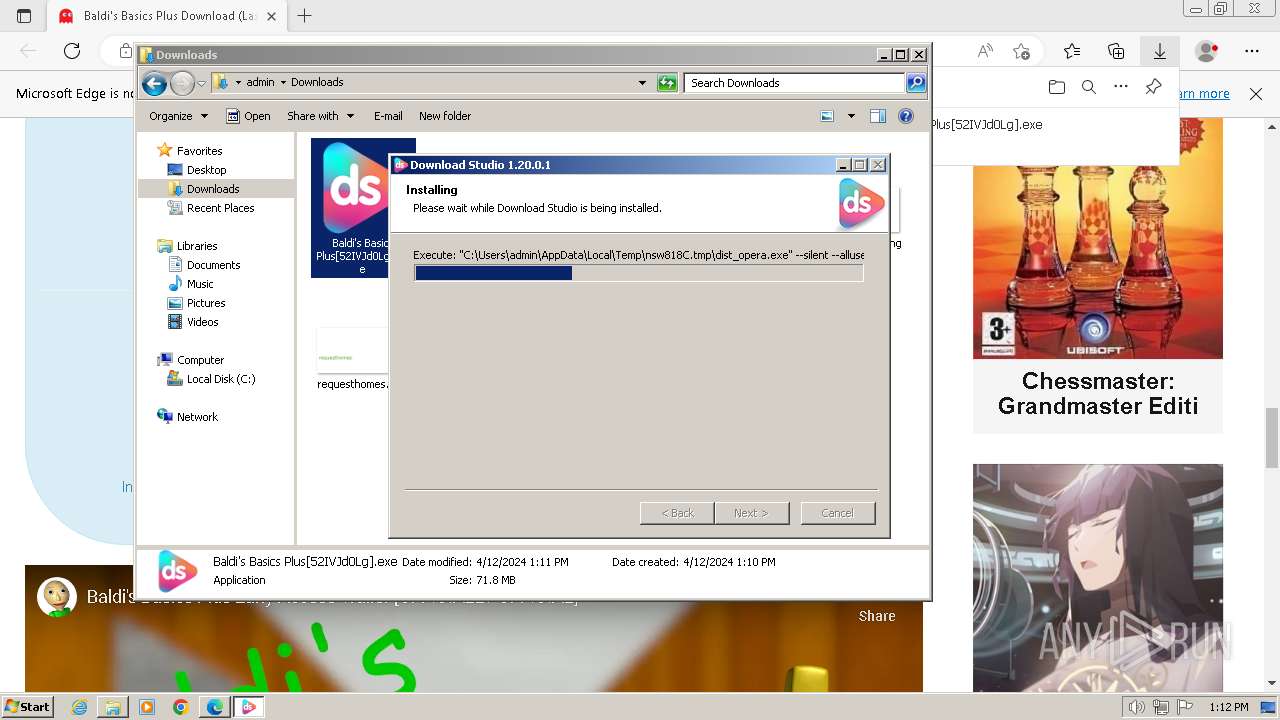
Task: Click the installer progress bar
Action: (x=638, y=273)
